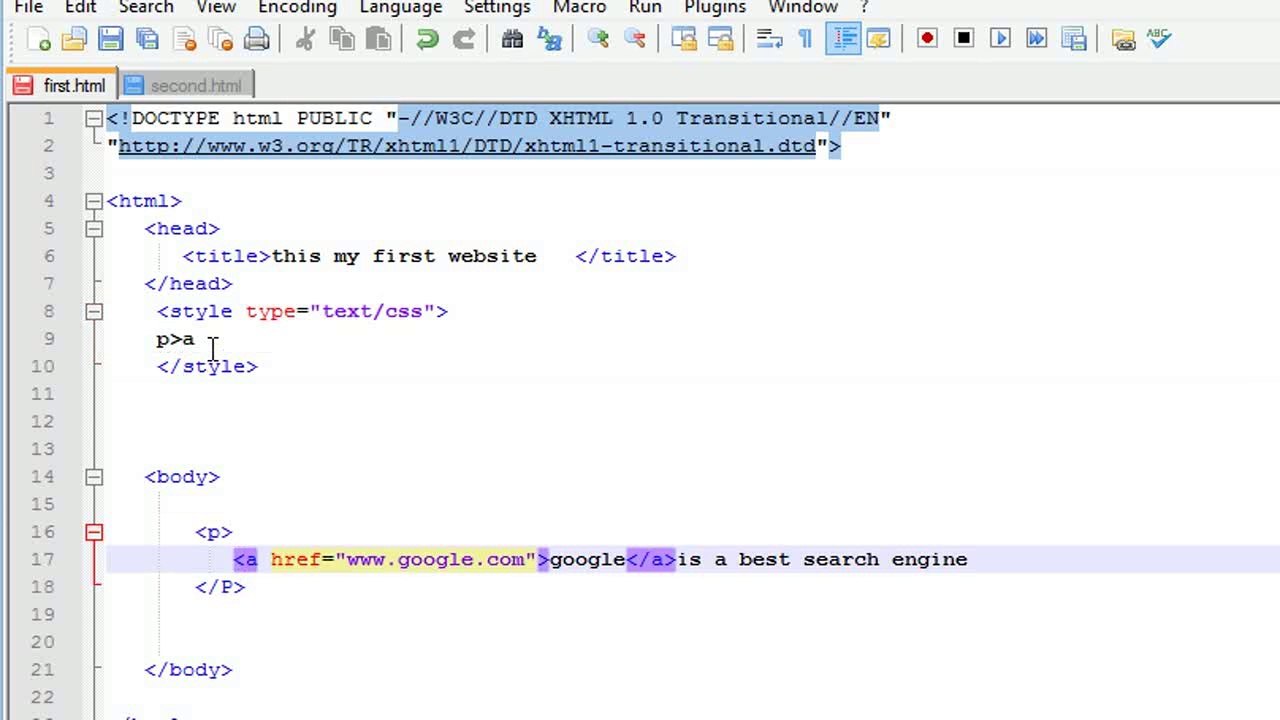1280x720 pixels.
Task: Click the folder icon beside the spell check icon
Action: (1123, 39)
